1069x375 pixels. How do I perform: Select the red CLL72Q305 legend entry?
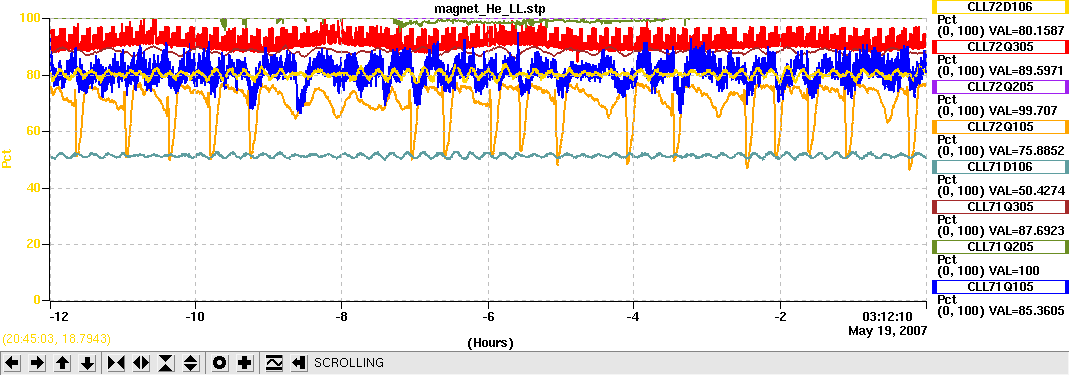999,46
